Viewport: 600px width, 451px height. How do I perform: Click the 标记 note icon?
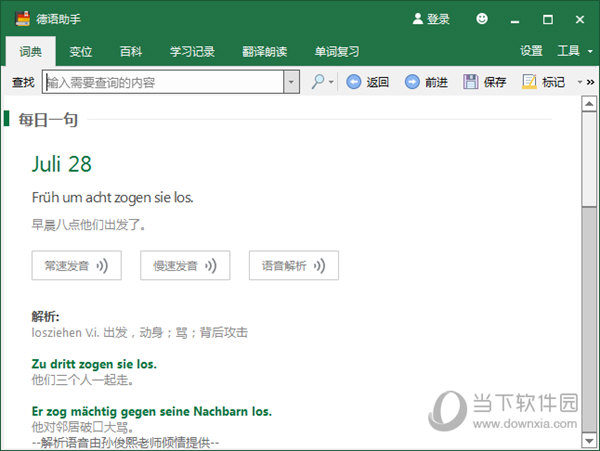pyautogui.click(x=529, y=82)
